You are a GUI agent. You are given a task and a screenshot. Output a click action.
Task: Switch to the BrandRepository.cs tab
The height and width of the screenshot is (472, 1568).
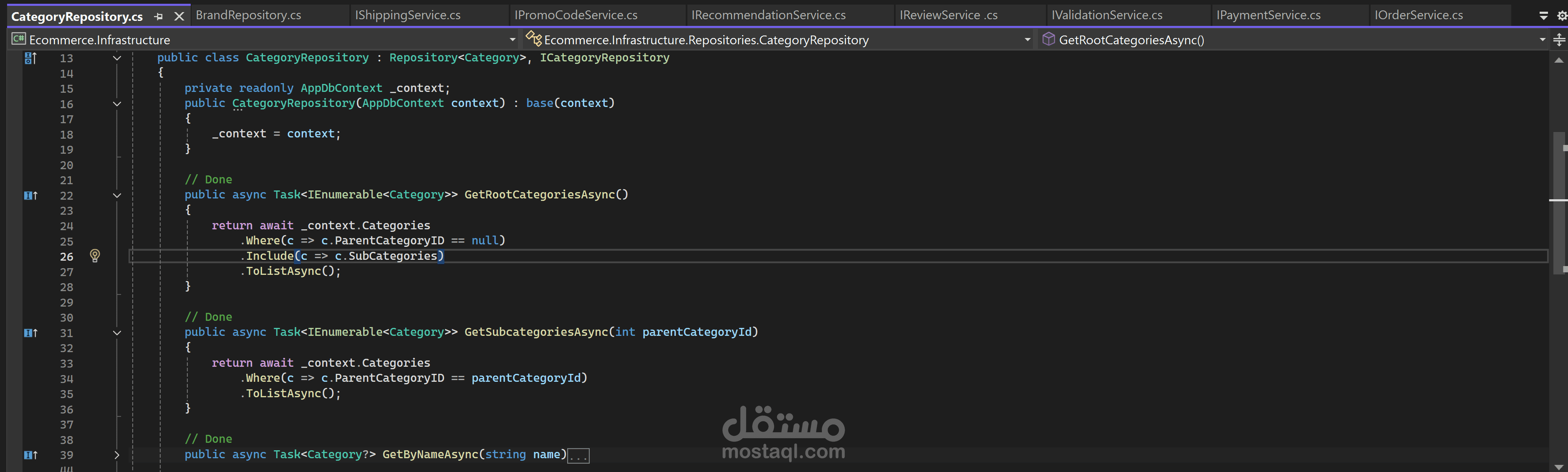pos(248,15)
